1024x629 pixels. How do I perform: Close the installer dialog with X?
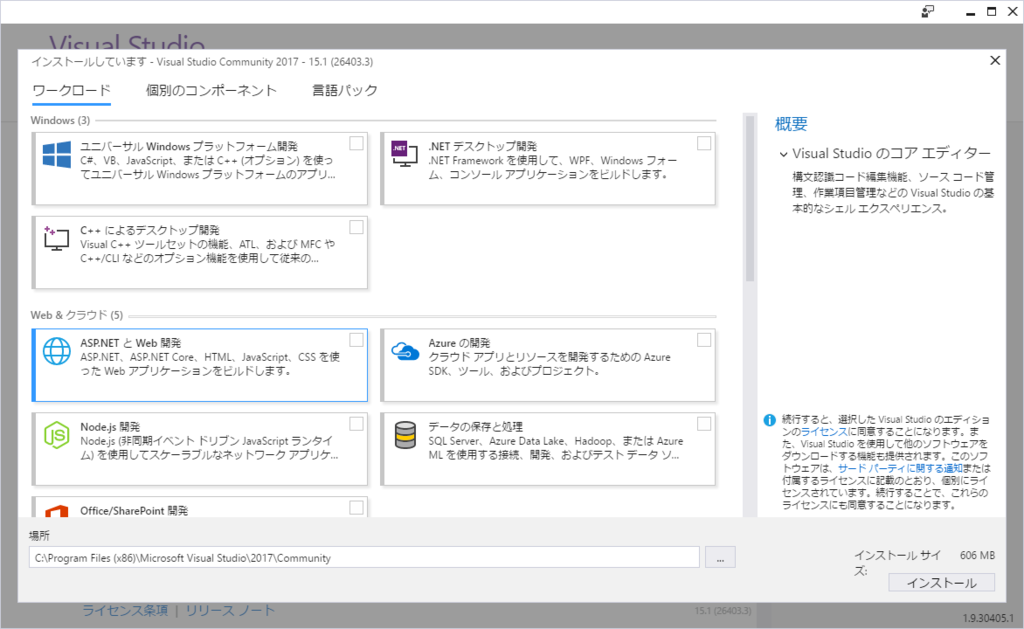[995, 60]
